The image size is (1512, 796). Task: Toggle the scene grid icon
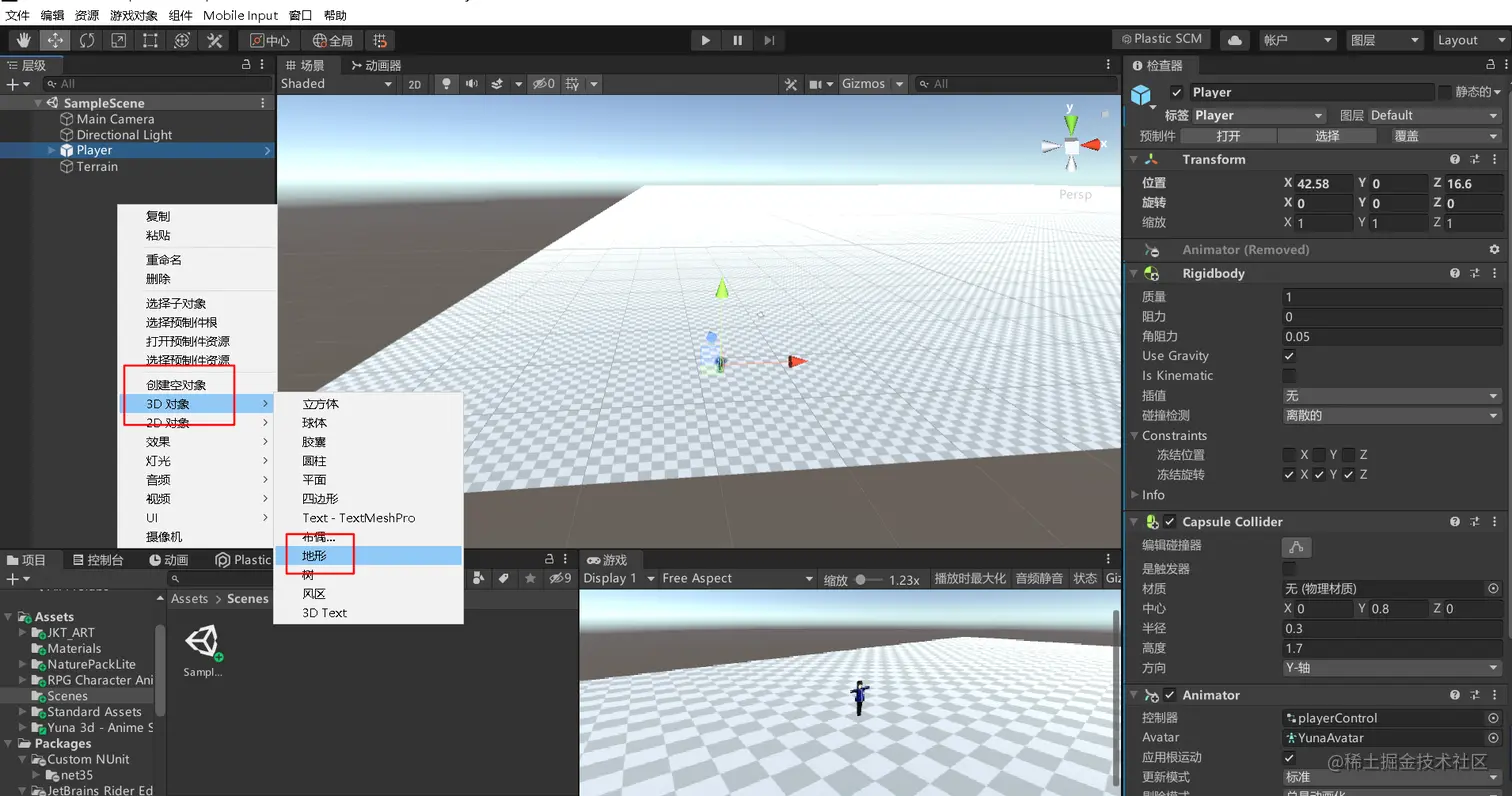click(x=572, y=84)
